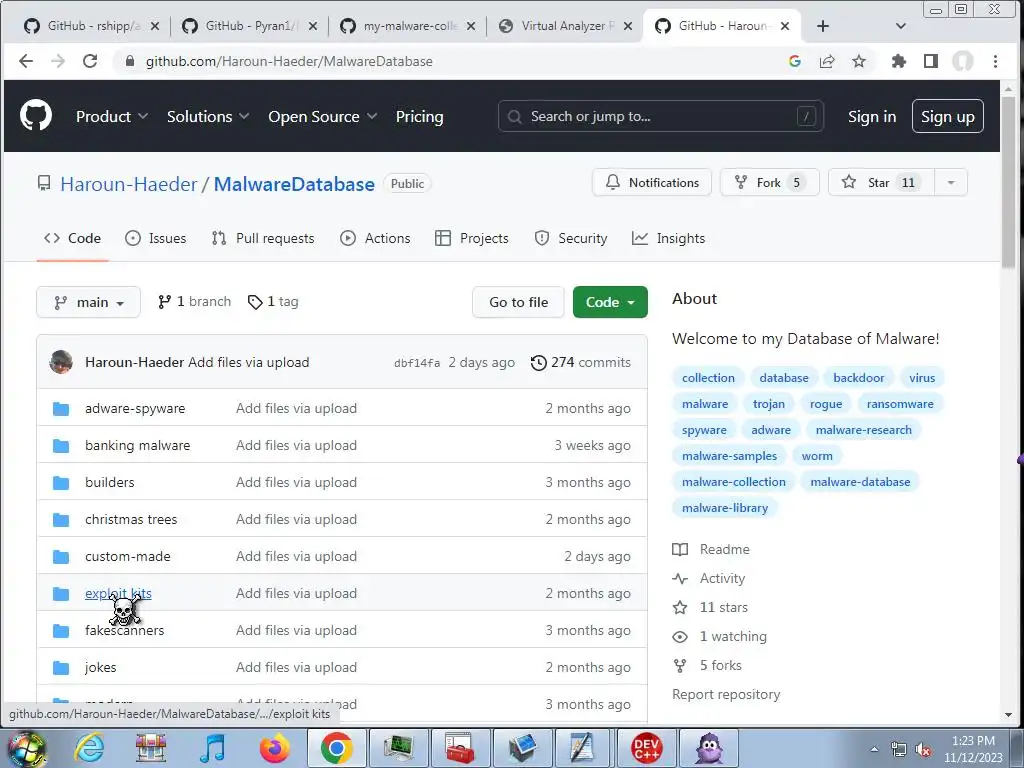Fork the repository
1024x768 pixels.
coord(769,182)
